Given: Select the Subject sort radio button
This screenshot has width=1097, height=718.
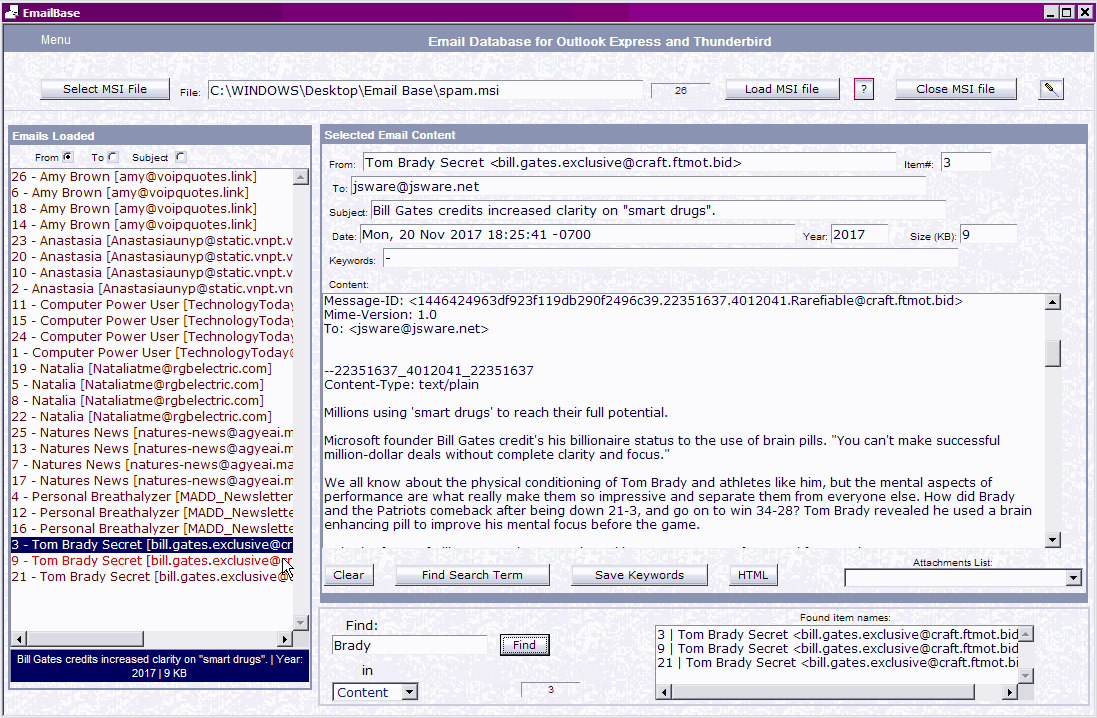Looking at the screenshot, I should [181, 157].
